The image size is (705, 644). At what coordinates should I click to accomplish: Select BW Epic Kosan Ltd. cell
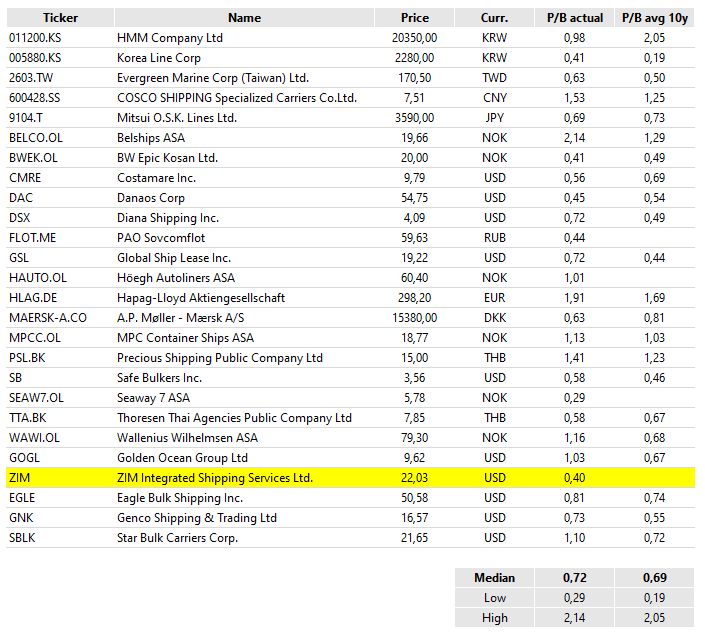(244, 158)
